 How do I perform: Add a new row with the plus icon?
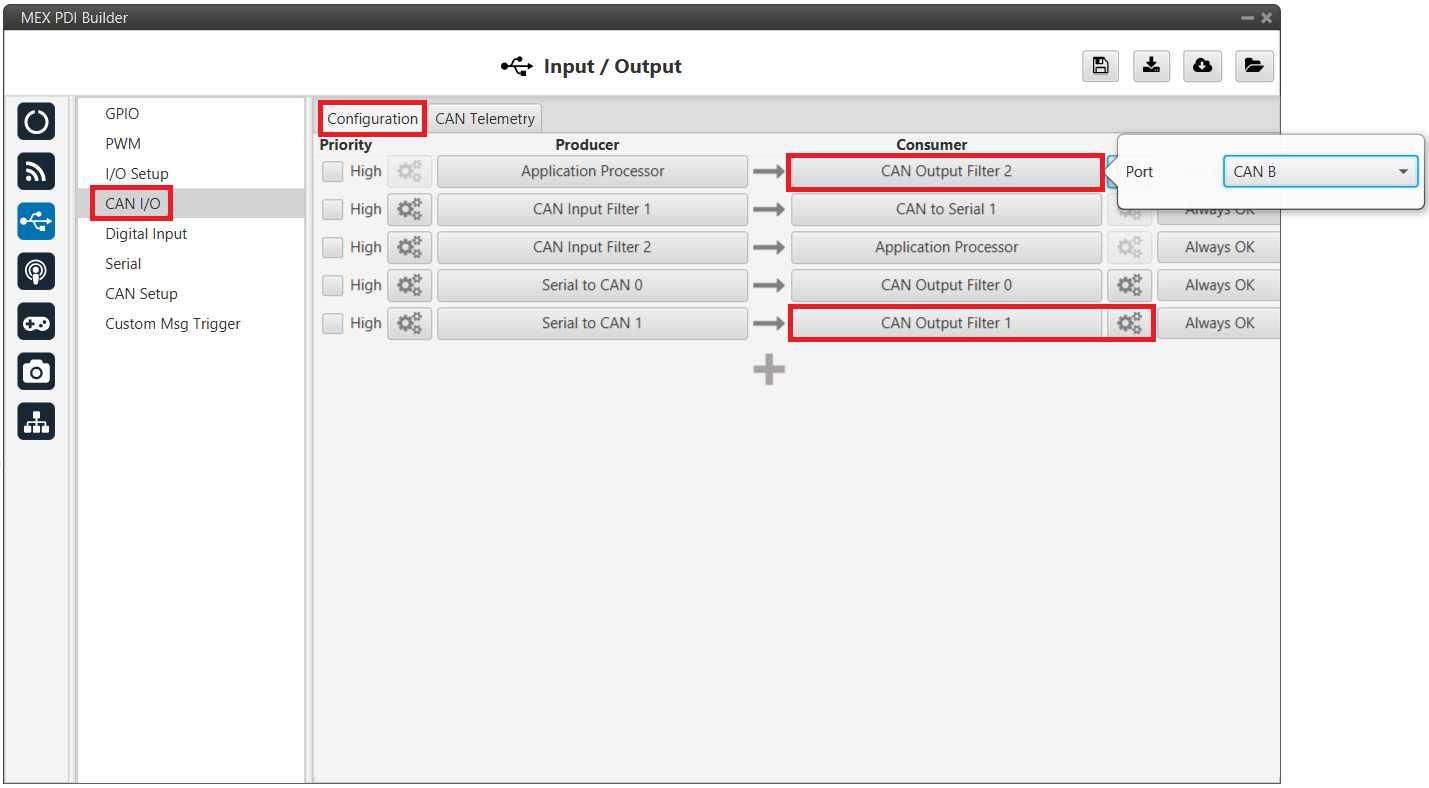[x=768, y=371]
